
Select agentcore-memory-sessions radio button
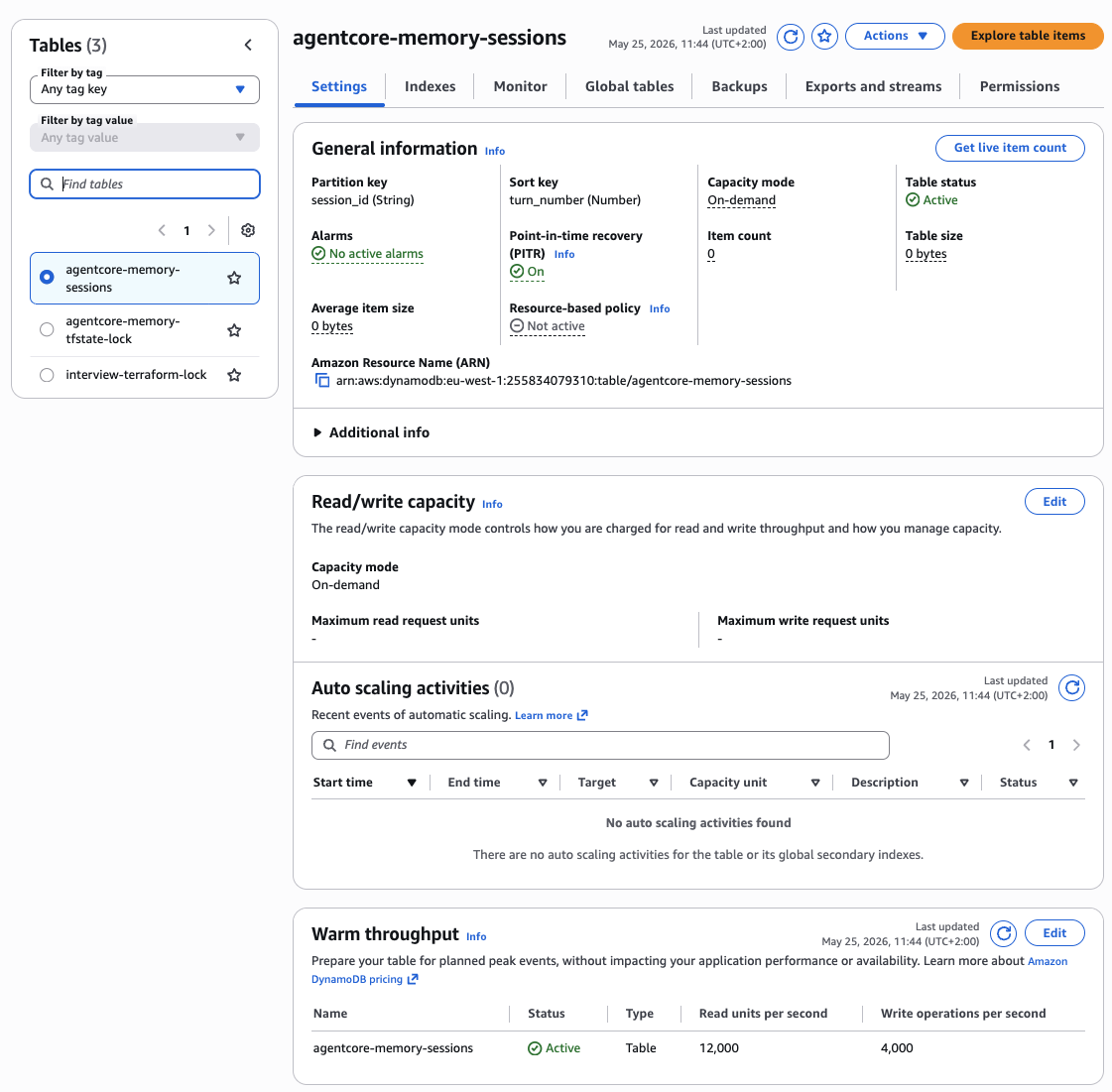pyautogui.click(x=47, y=278)
